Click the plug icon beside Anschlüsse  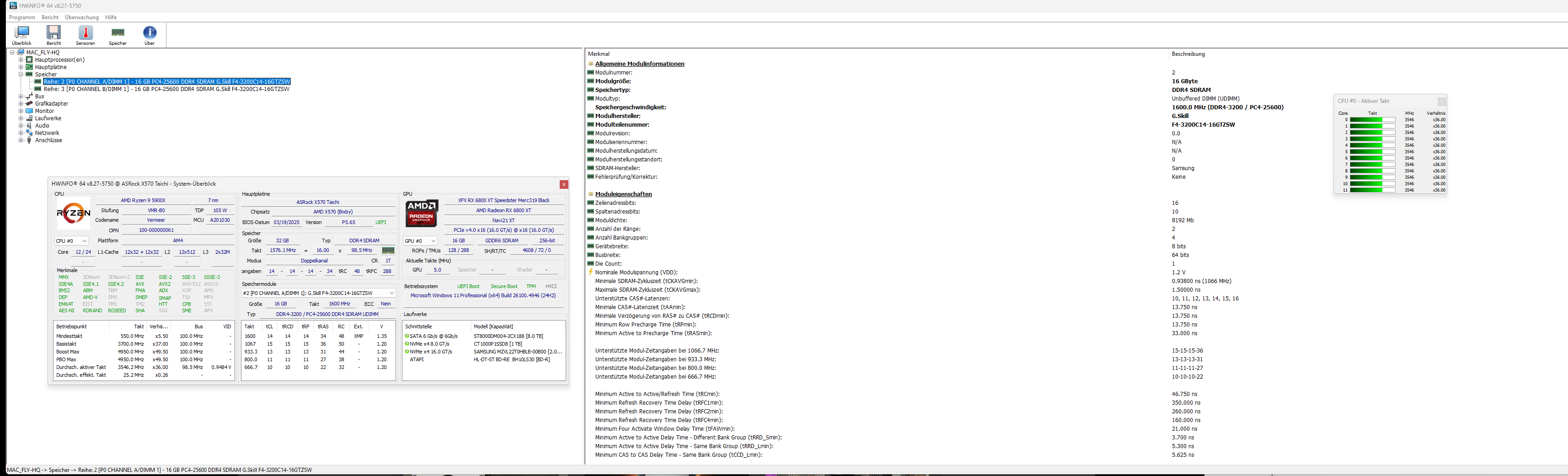pos(29,140)
